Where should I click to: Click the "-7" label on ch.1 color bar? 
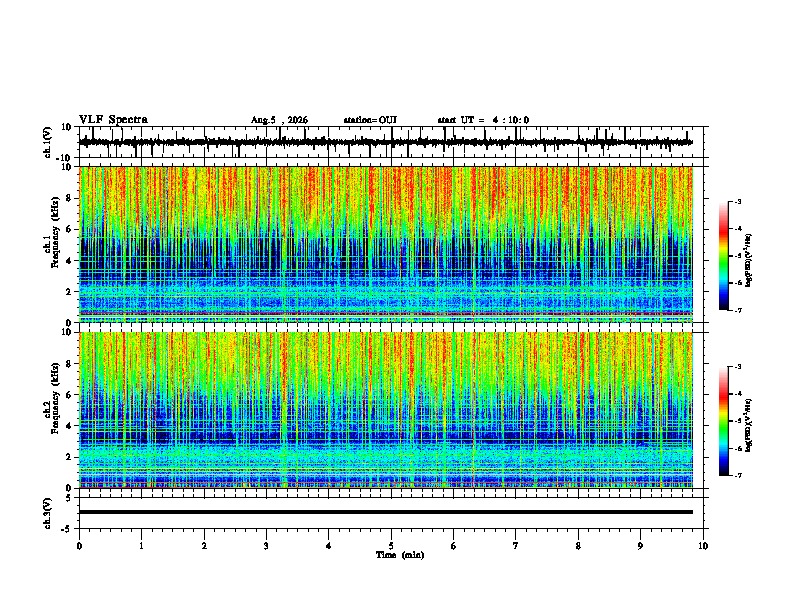coord(738,311)
